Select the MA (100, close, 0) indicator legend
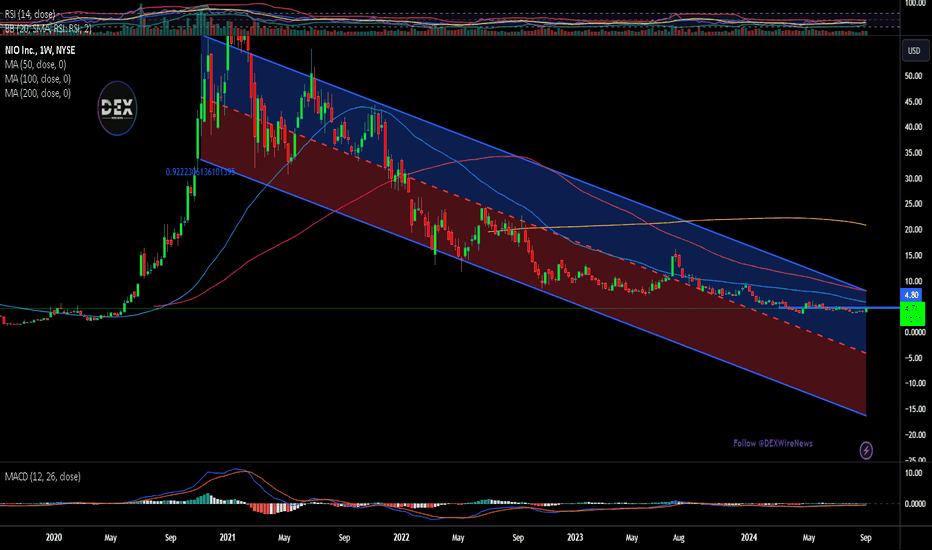 (38, 78)
